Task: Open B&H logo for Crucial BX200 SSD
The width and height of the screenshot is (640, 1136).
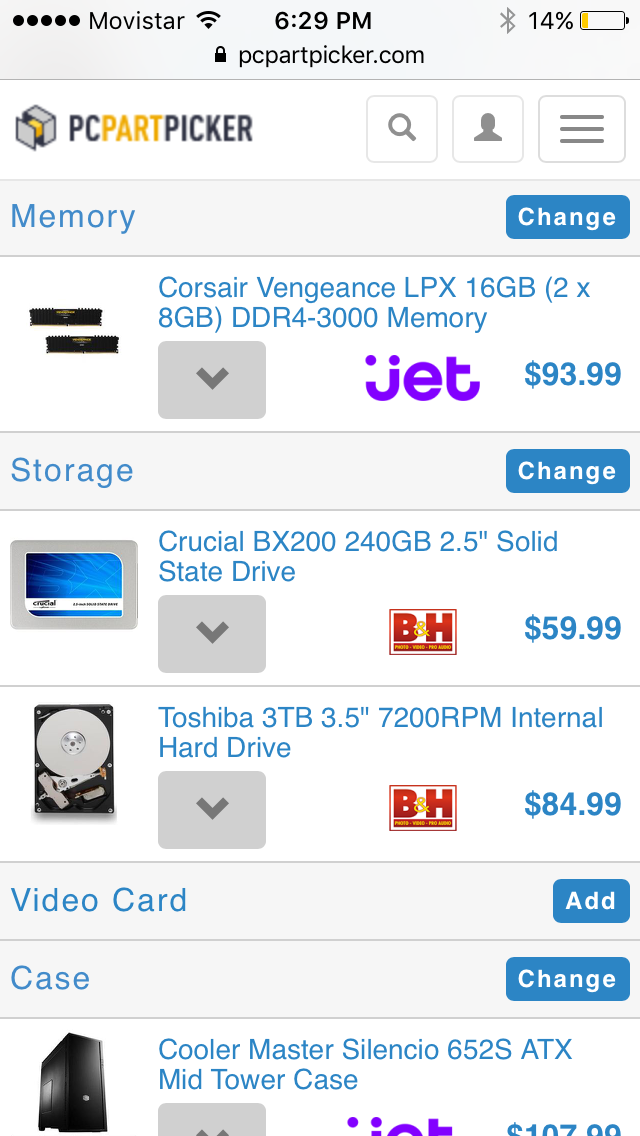Action: [x=423, y=632]
